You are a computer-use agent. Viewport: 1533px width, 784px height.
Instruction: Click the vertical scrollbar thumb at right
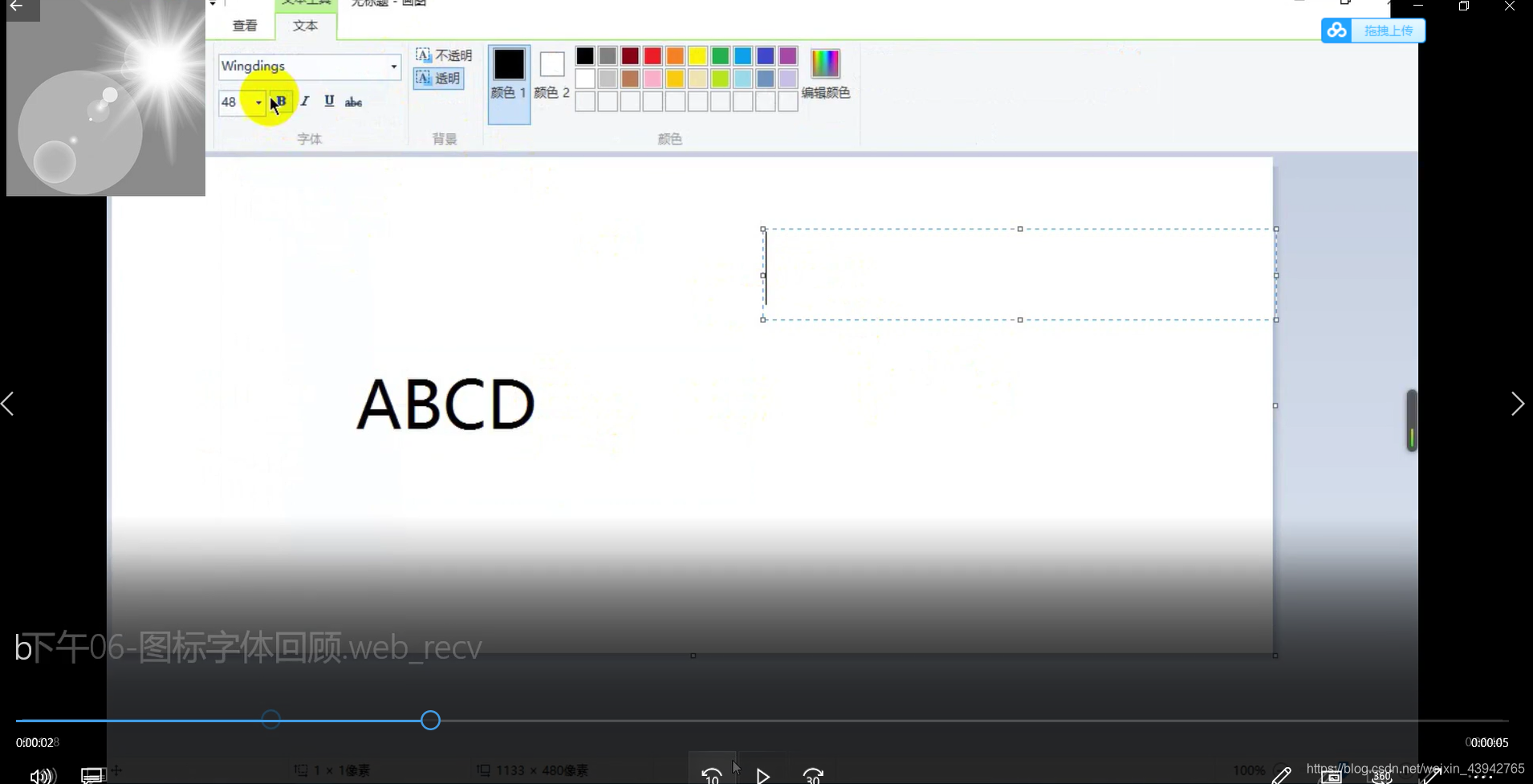pos(1412,420)
